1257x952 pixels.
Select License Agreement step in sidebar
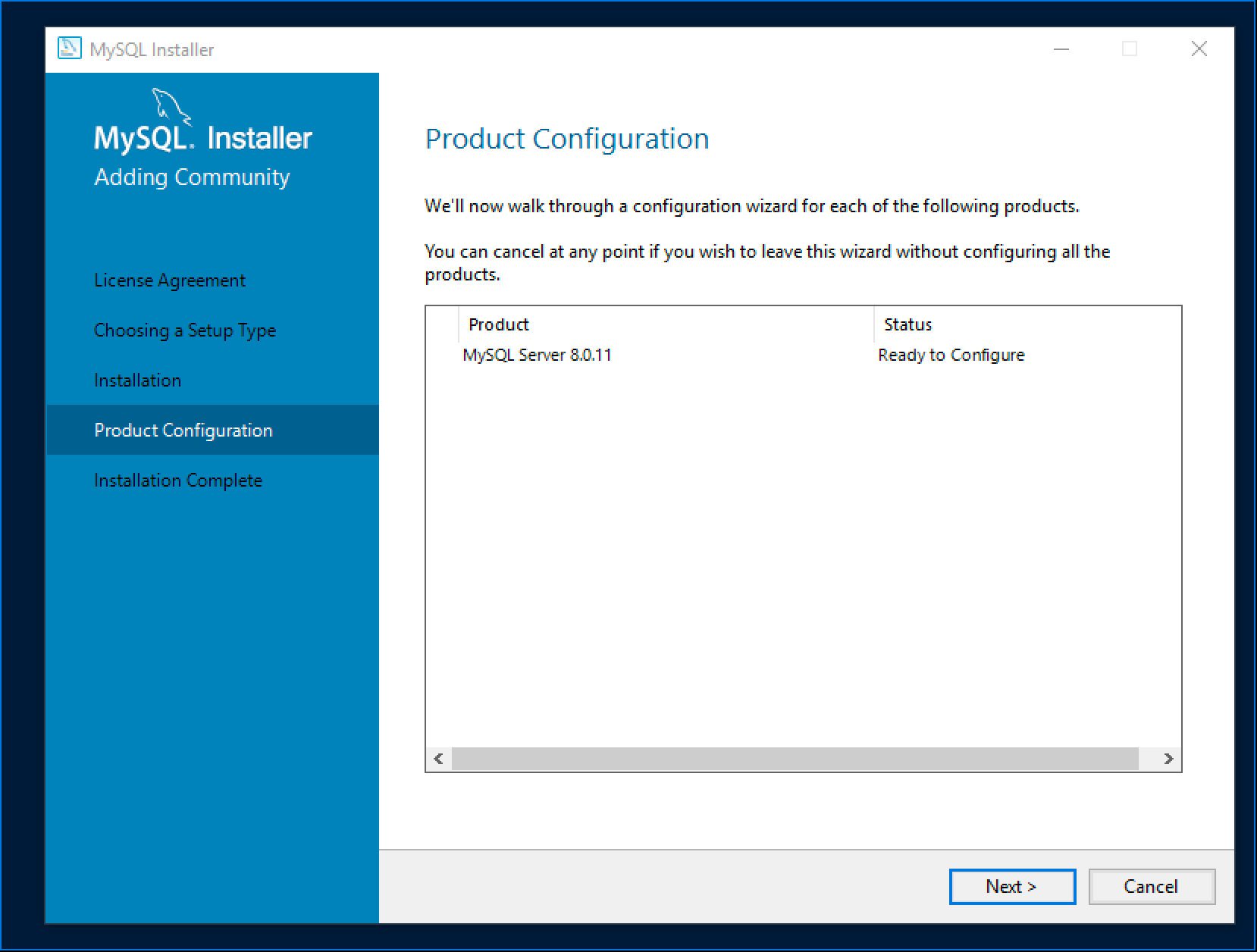170,280
